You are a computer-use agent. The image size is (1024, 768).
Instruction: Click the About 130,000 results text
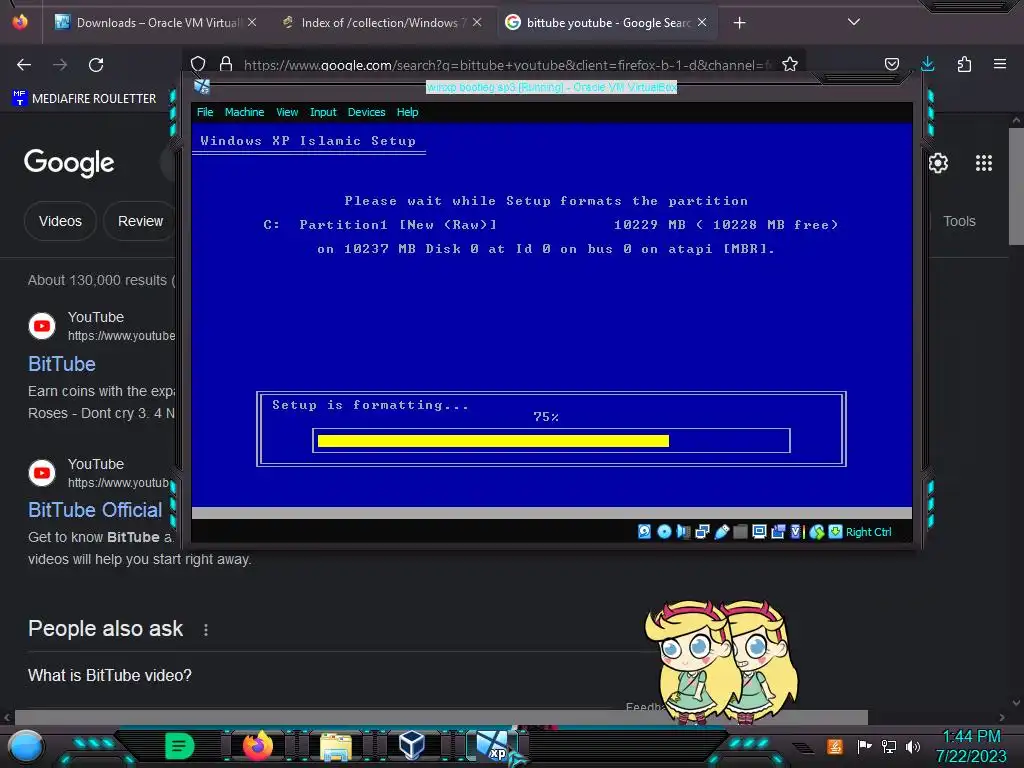pyautogui.click(x=101, y=280)
